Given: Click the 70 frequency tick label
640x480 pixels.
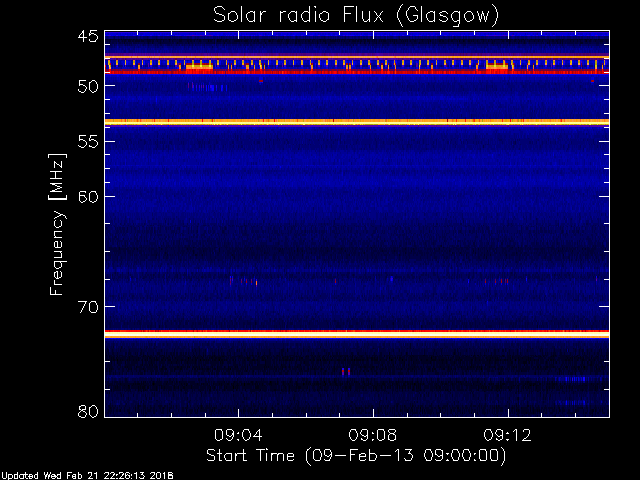Looking at the screenshot, I should coord(88,307).
